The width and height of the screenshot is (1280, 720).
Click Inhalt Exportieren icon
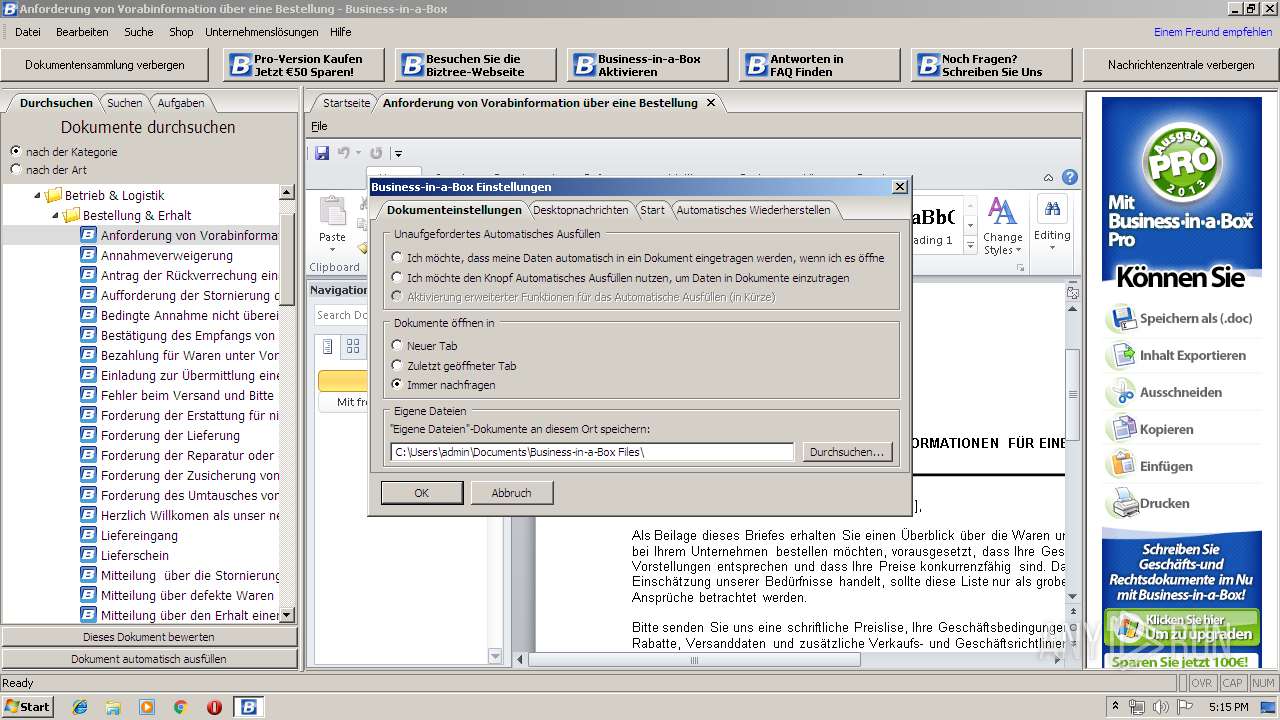tap(1122, 356)
